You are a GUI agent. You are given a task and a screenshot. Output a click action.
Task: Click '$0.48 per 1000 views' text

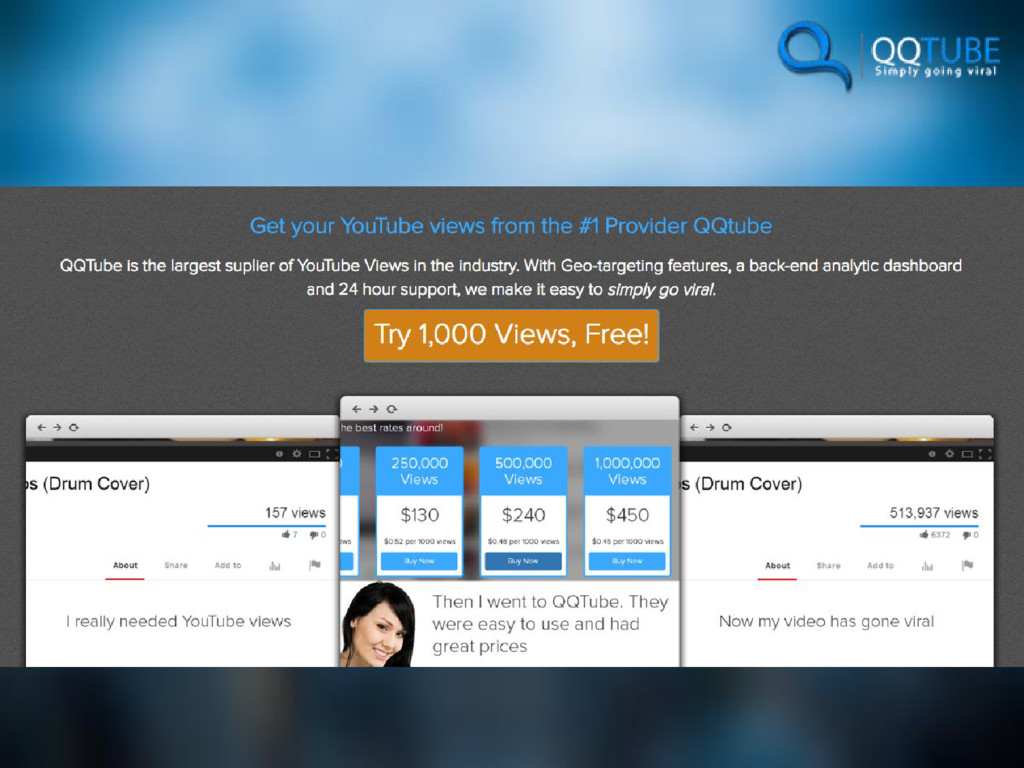pos(523,541)
